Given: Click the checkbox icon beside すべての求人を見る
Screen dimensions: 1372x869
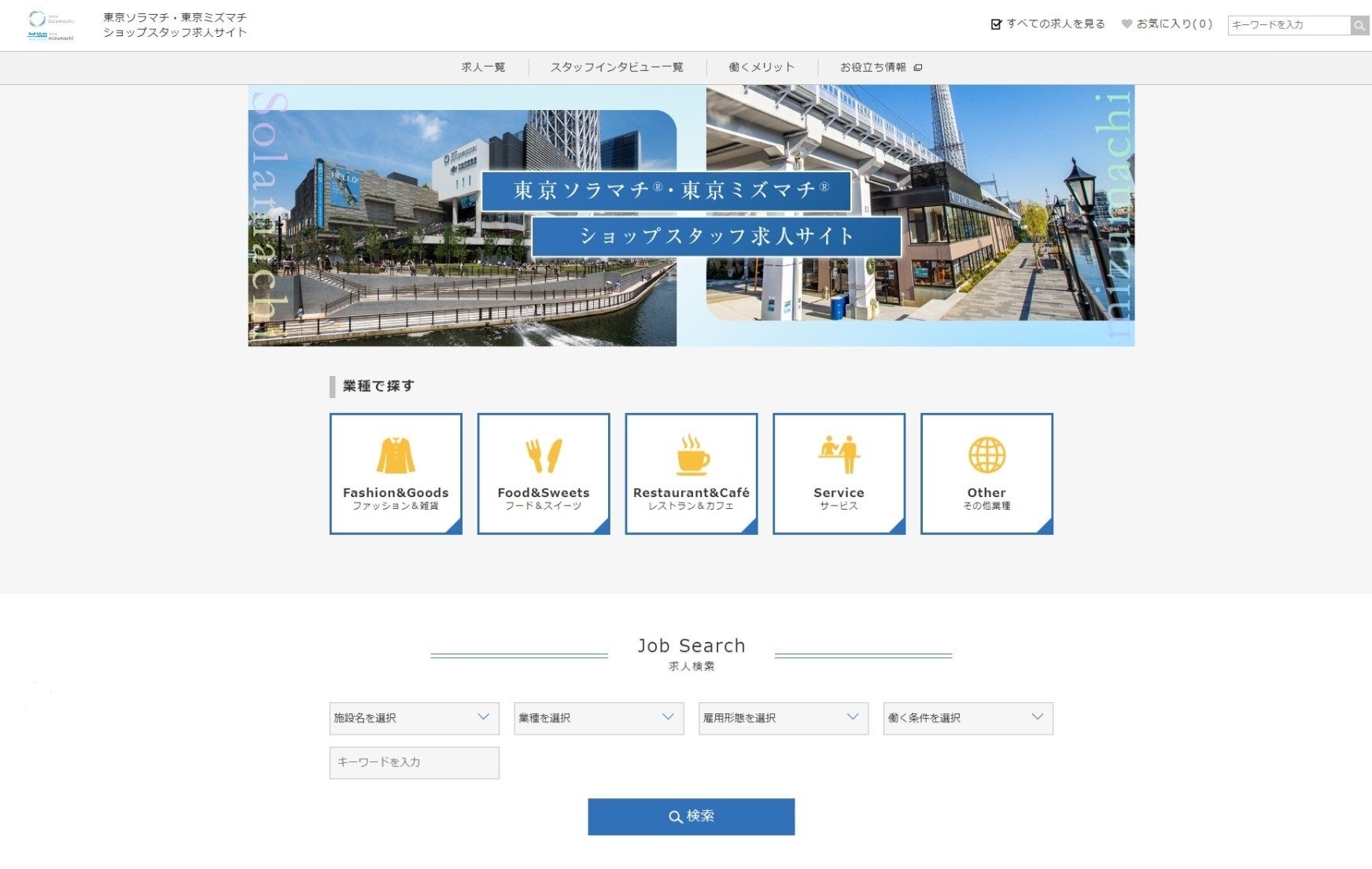Looking at the screenshot, I should click(x=996, y=24).
